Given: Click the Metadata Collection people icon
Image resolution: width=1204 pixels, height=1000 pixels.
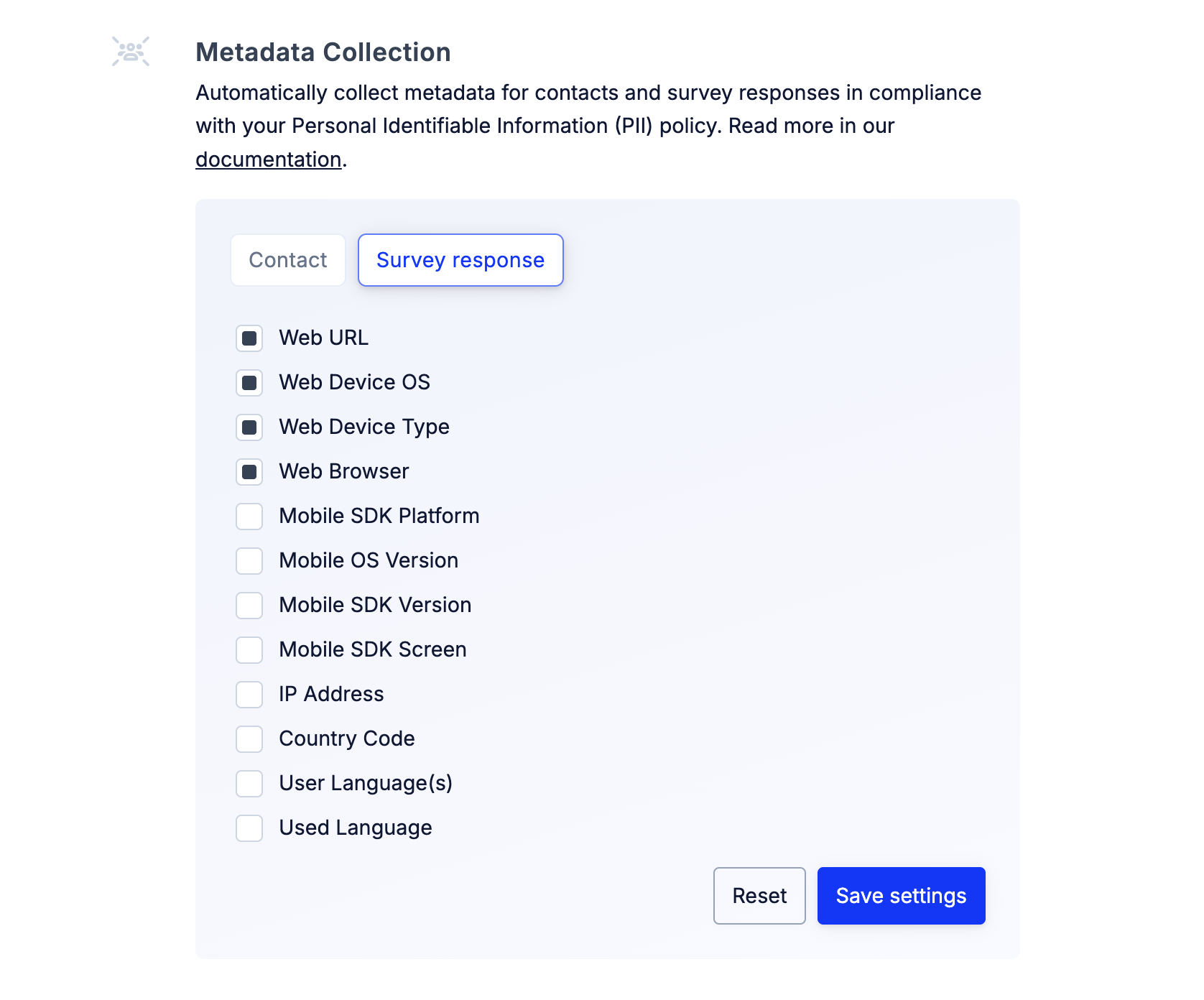Looking at the screenshot, I should point(131,52).
